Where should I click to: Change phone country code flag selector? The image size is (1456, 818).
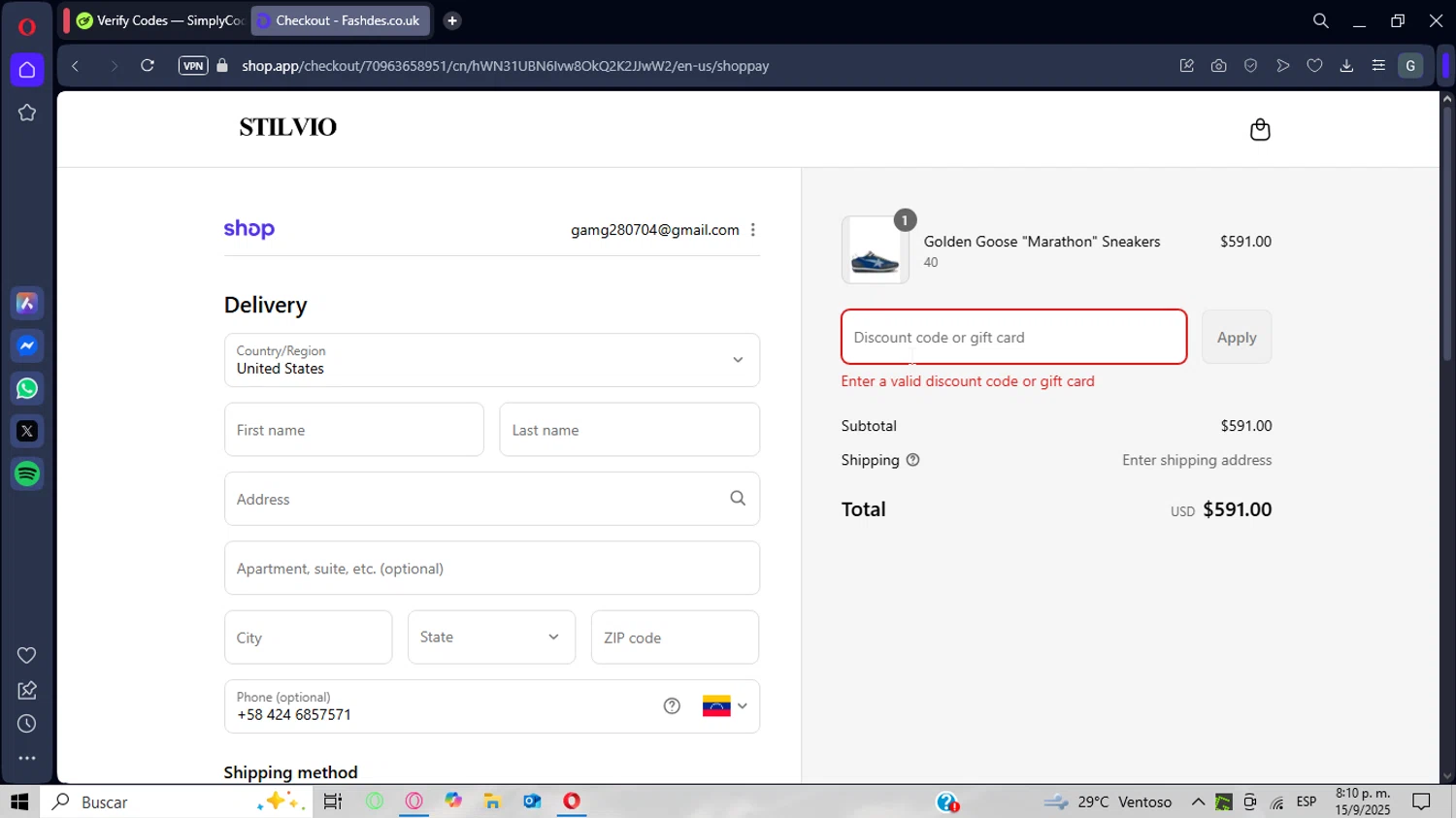(x=725, y=705)
